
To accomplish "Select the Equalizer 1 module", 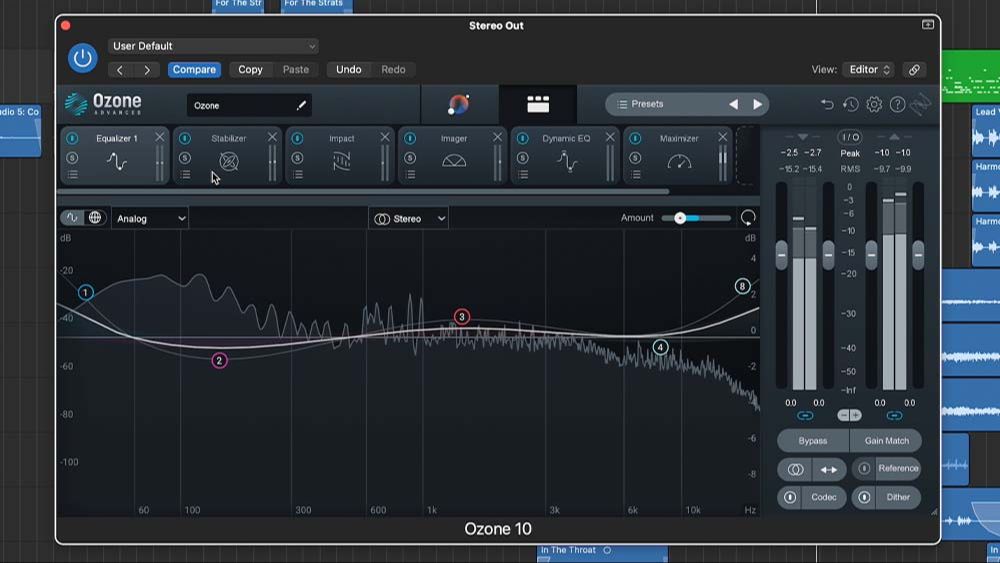I will (115, 156).
